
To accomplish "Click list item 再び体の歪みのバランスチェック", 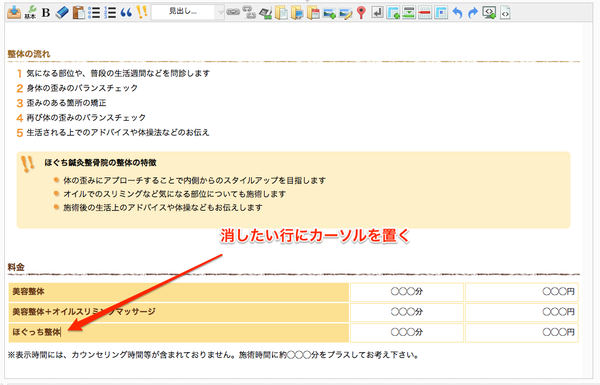I will pyautogui.click(x=86, y=117).
